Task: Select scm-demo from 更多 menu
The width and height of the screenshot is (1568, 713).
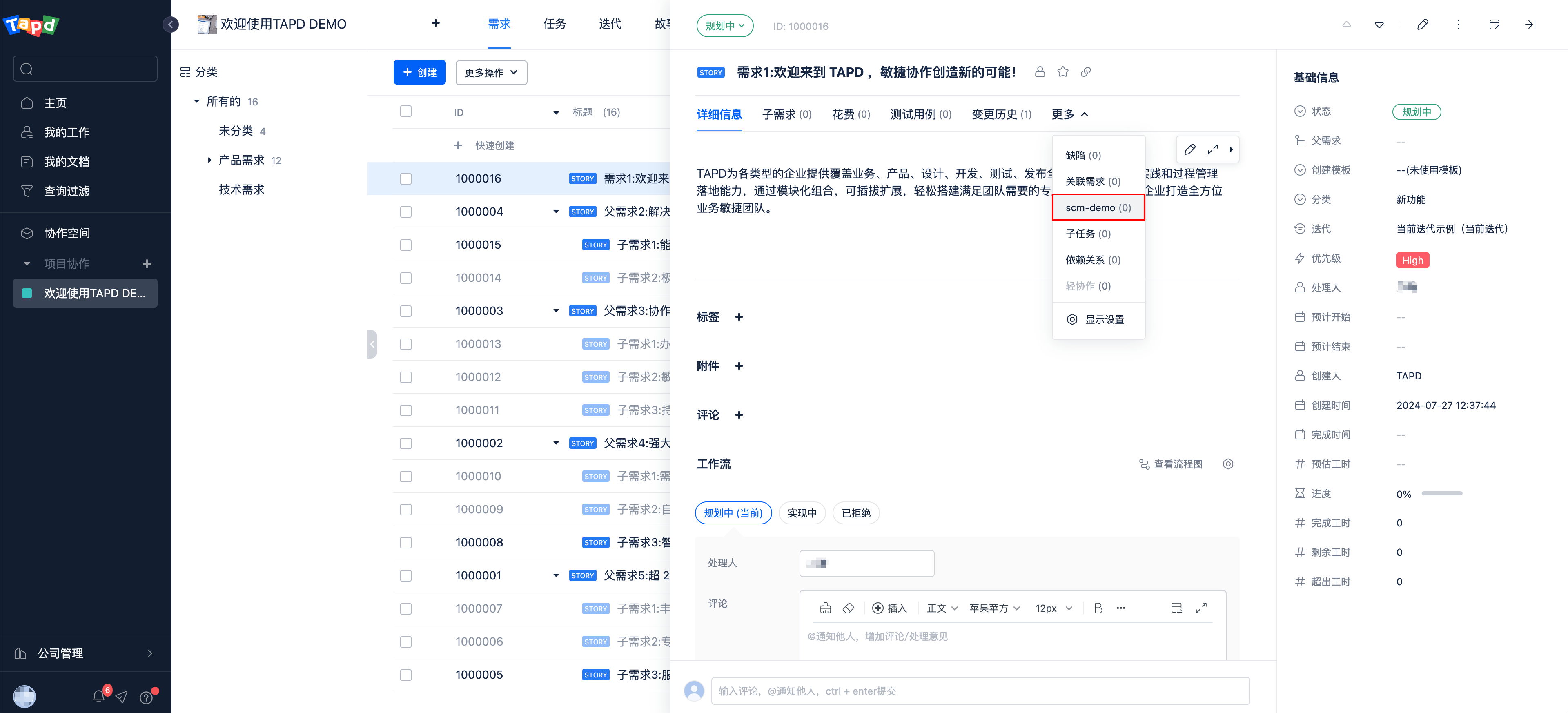Action: 1098,207
